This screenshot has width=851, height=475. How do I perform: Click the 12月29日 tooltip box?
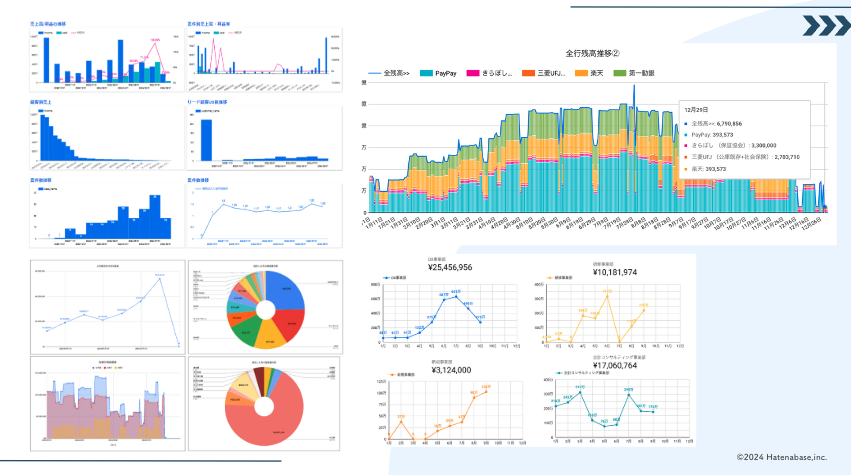(745, 140)
